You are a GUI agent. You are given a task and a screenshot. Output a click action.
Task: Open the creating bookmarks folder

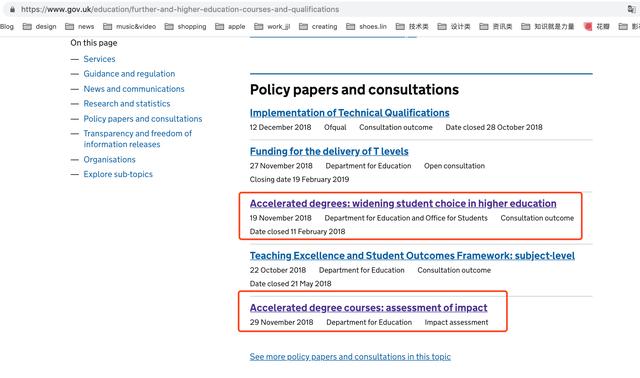318,27
